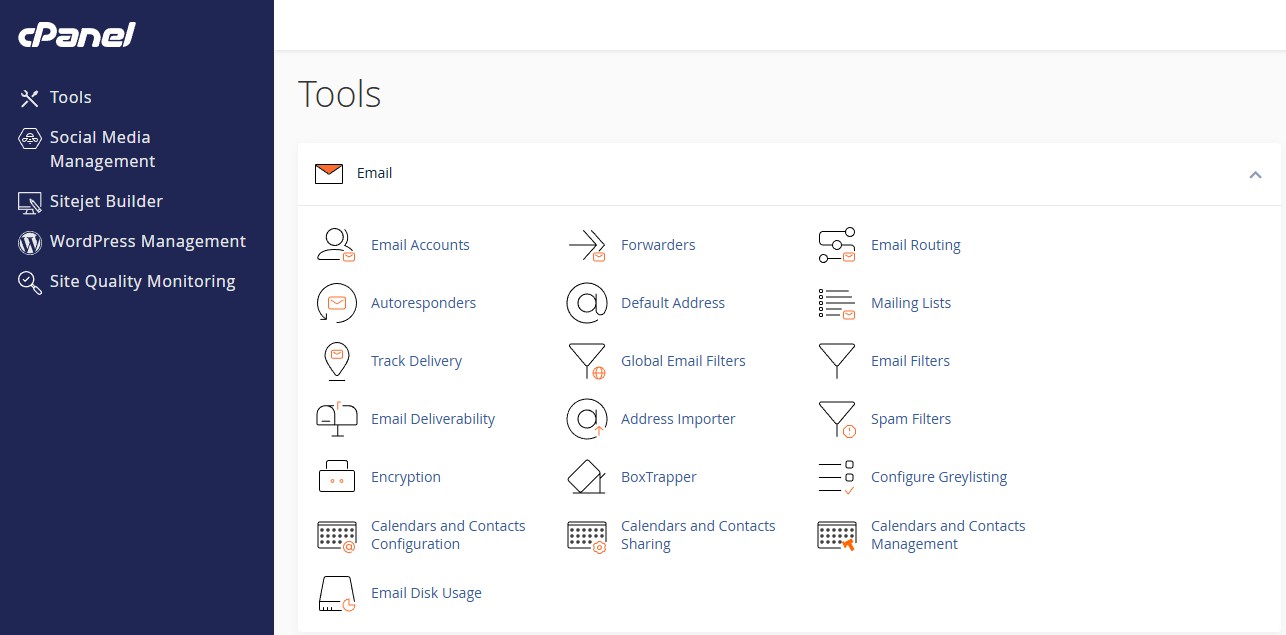Open Email Disk Usage link
The image size is (1286, 635).
click(x=426, y=593)
